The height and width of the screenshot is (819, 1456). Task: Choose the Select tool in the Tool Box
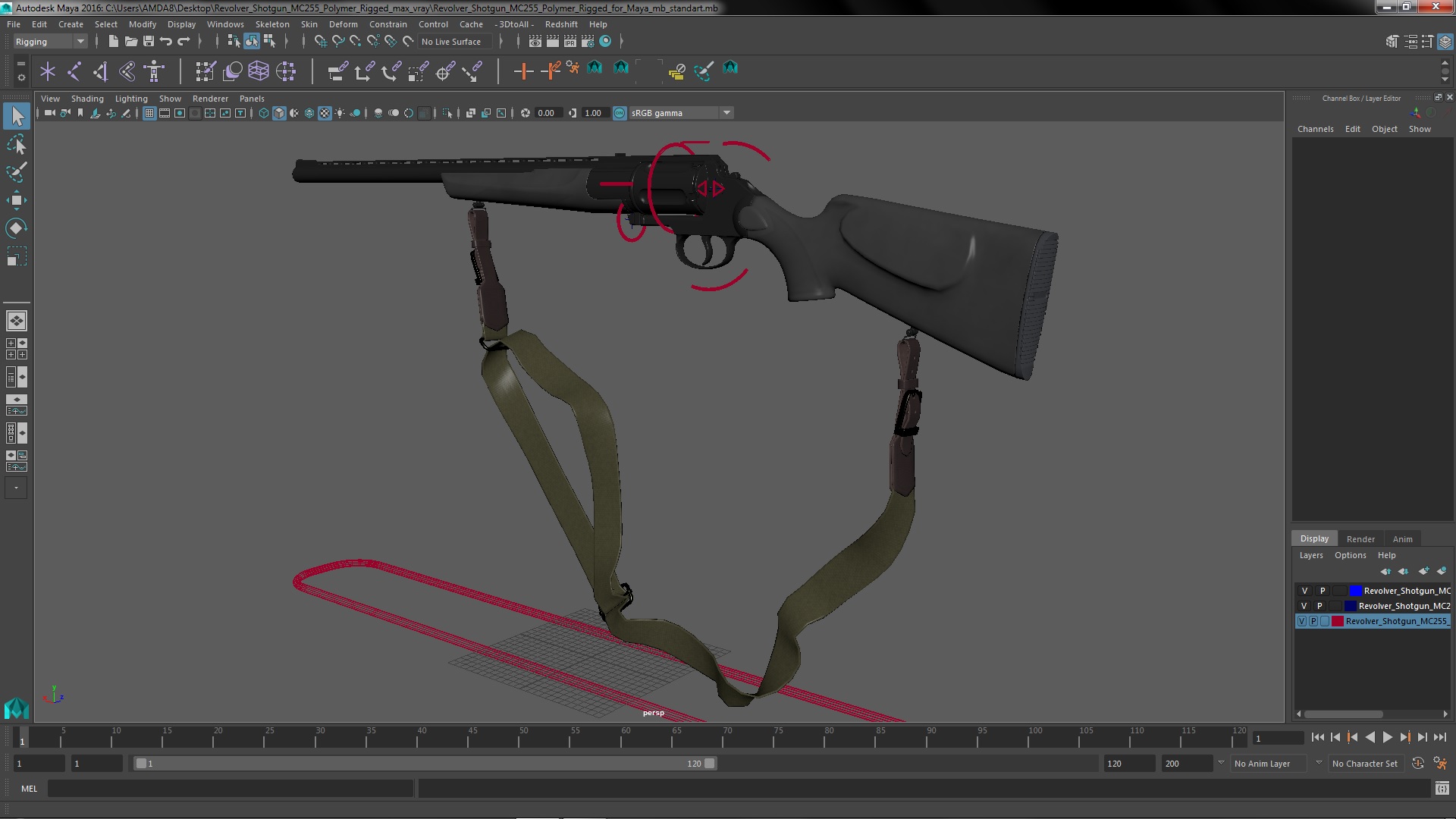(17, 116)
